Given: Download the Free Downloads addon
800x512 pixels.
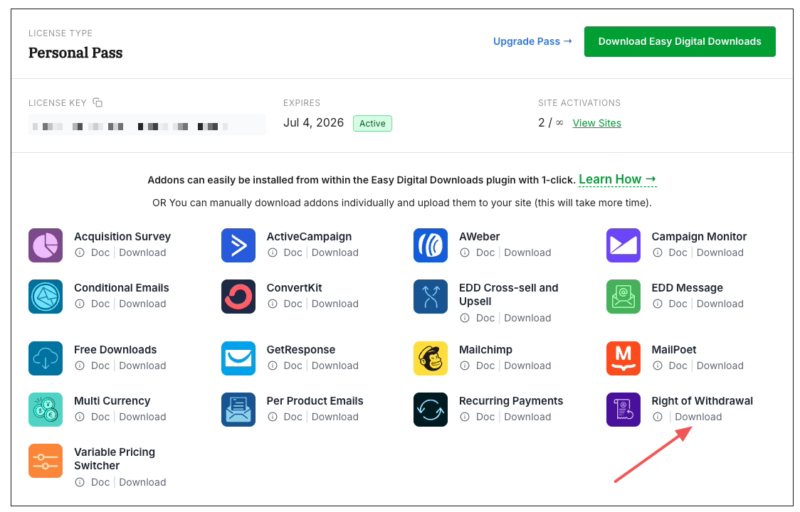Looking at the screenshot, I should (142, 366).
